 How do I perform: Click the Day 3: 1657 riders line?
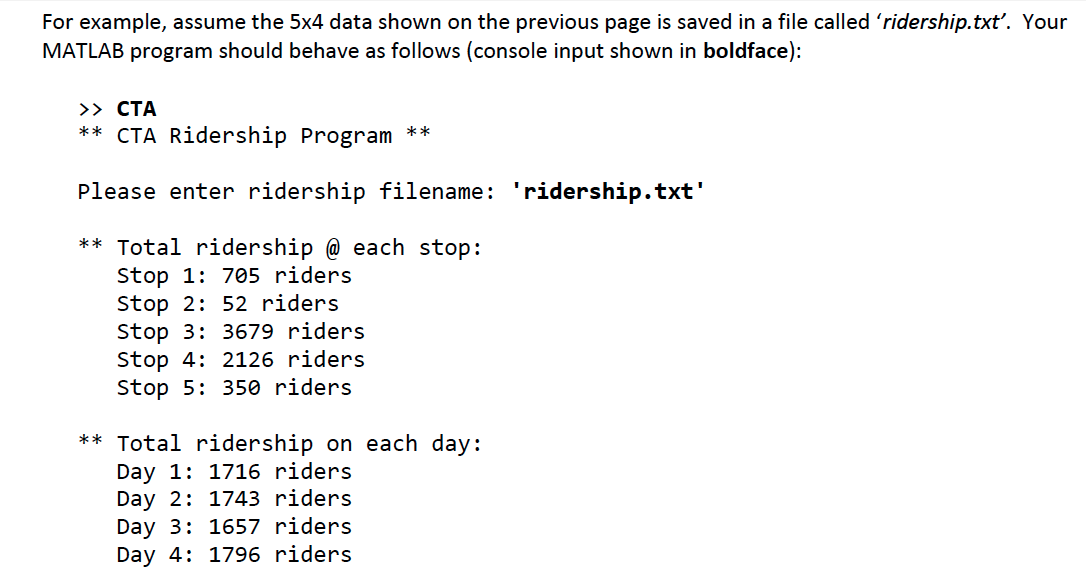tap(234, 527)
